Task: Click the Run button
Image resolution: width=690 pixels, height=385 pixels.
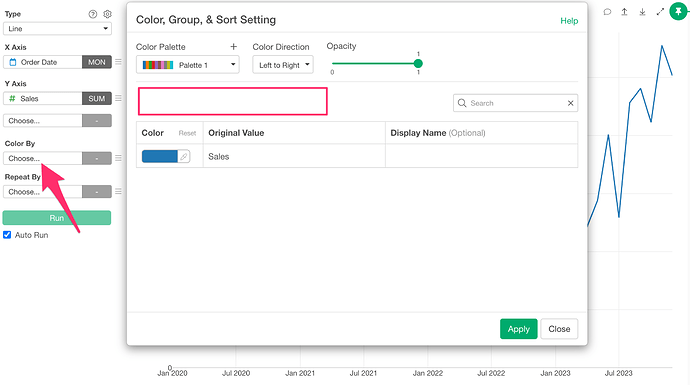Action: (57, 218)
